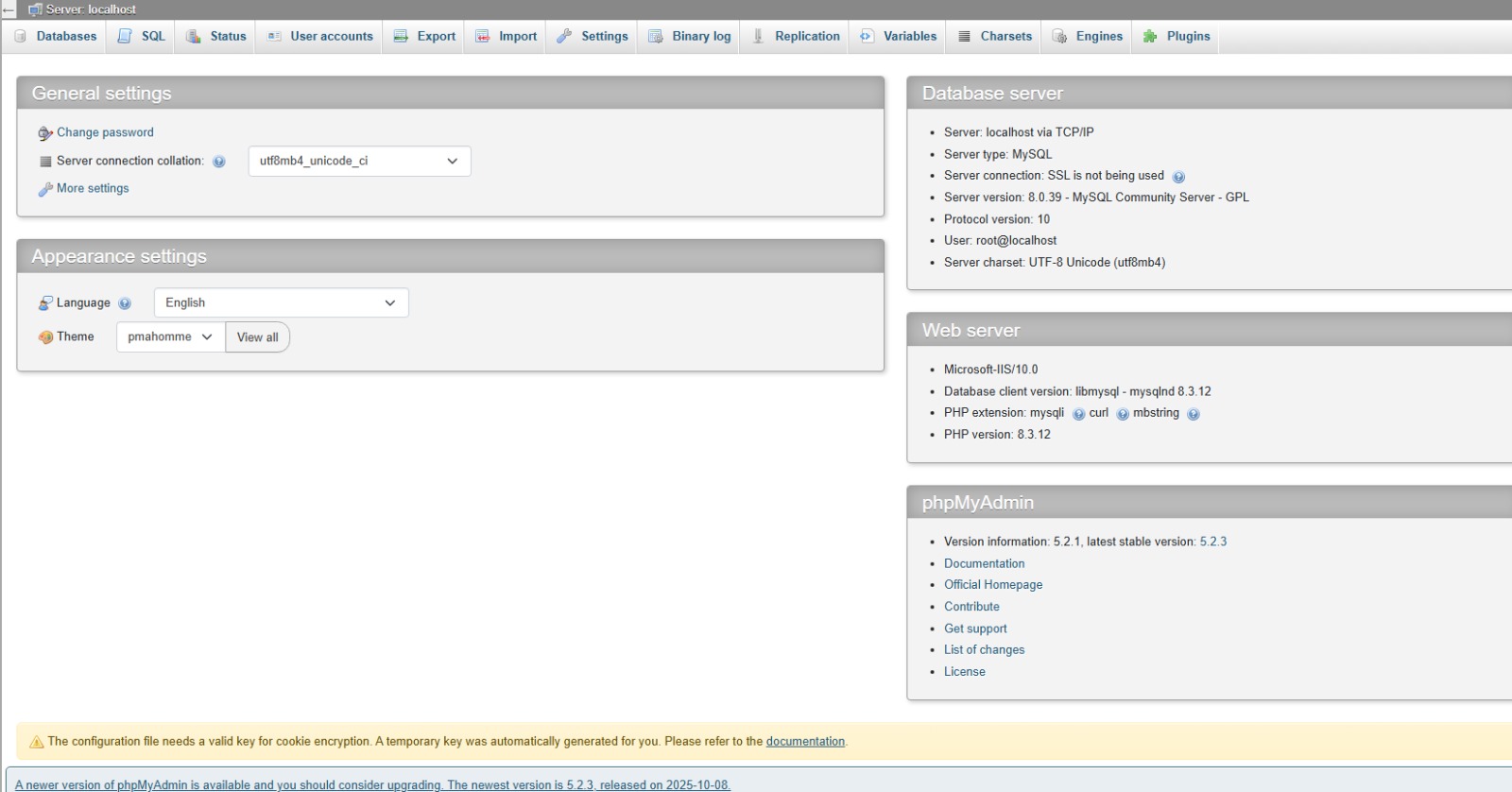Click the Server version 8.0.39 text
The height and width of the screenshot is (792, 1512).
[1096, 198]
